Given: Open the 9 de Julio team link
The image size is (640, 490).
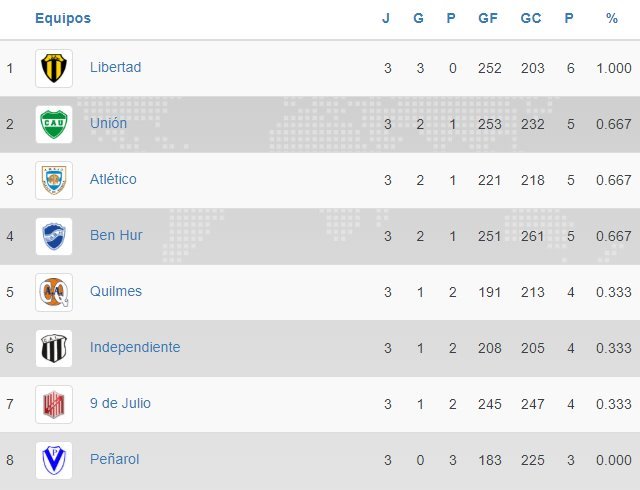Looking at the screenshot, I should [120, 404].
